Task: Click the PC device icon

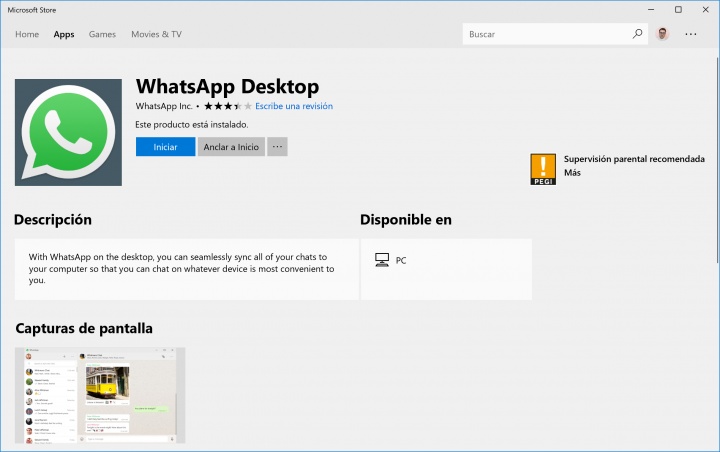Action: [x=382, y=260]
